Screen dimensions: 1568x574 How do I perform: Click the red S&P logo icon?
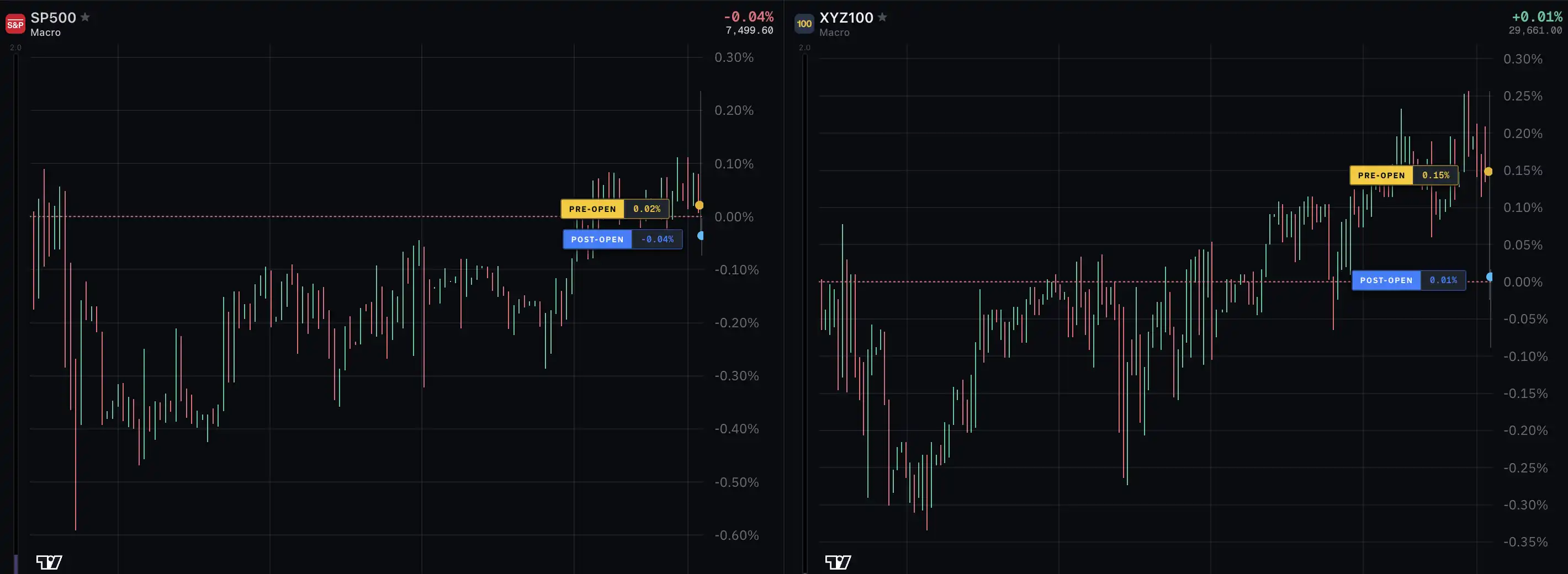coord(15,24)
